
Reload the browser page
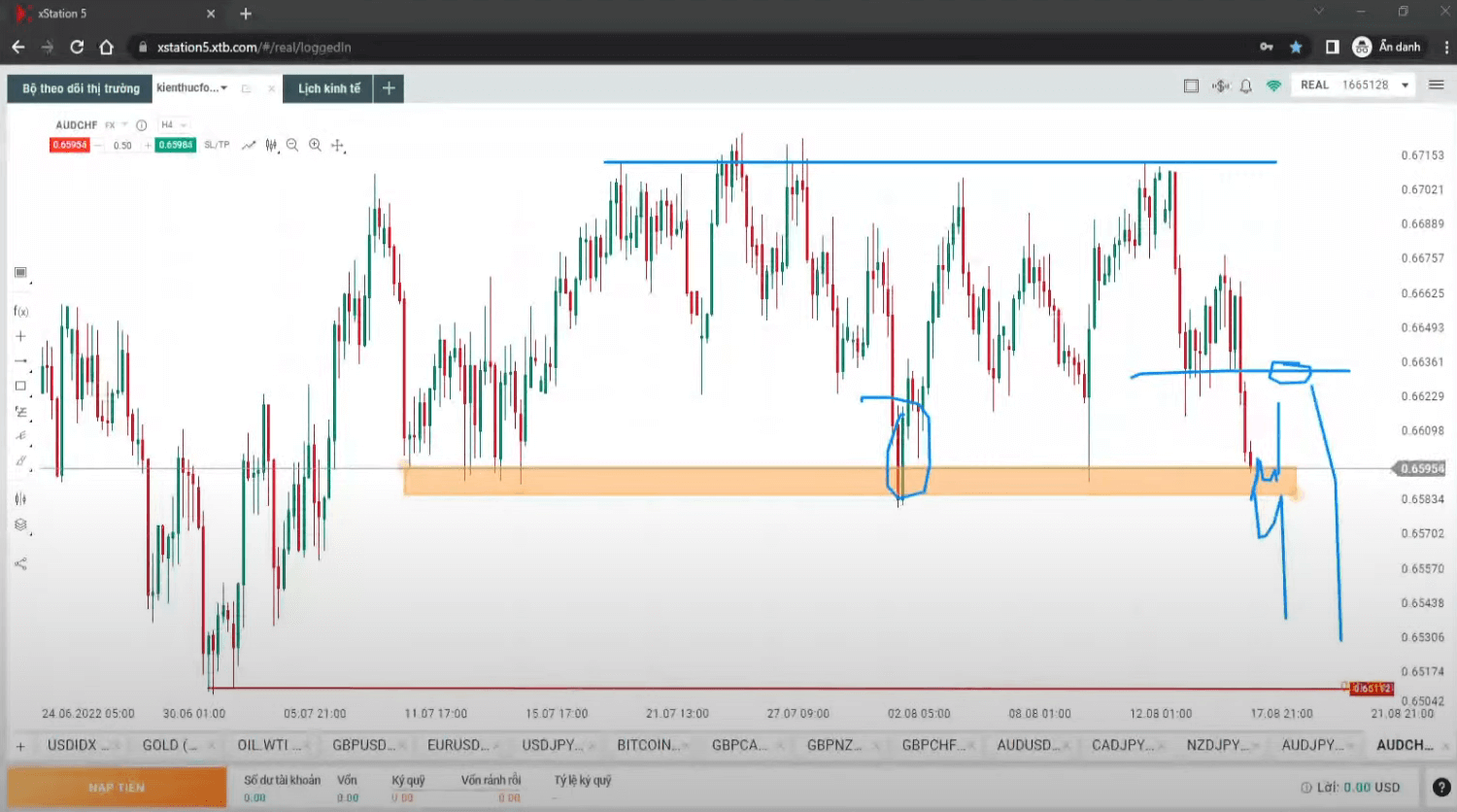(77, 47)
